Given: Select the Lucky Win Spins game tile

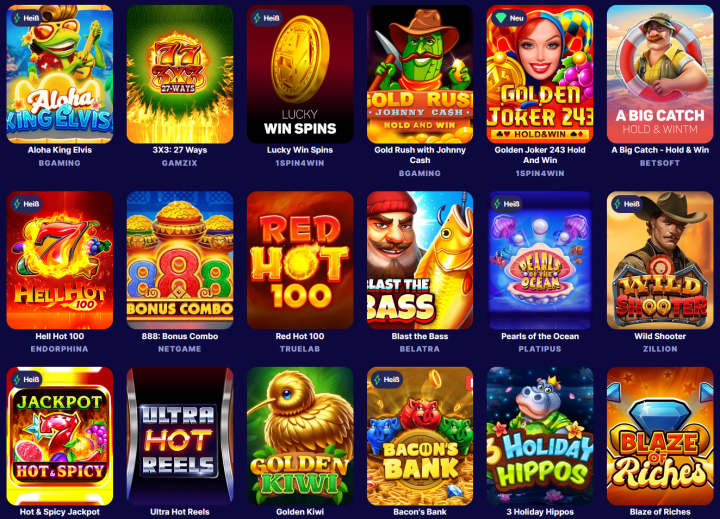Looking at the screenshot, I should (300, 74).
